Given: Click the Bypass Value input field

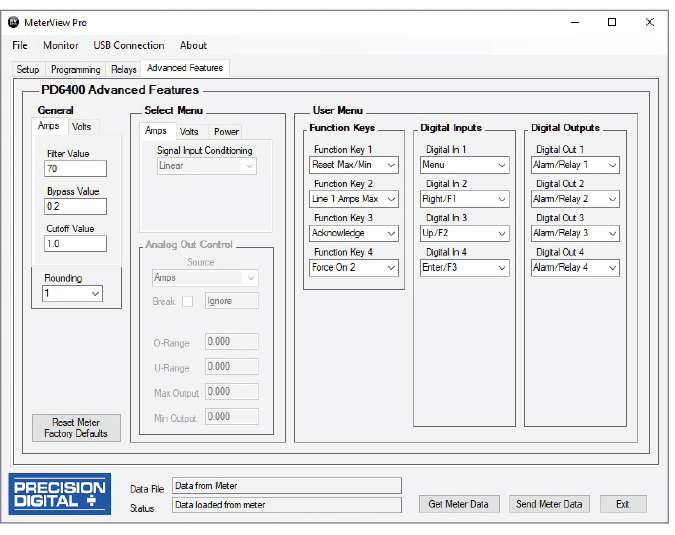Looking at the screenshot, I should click(x=75, y=207).
